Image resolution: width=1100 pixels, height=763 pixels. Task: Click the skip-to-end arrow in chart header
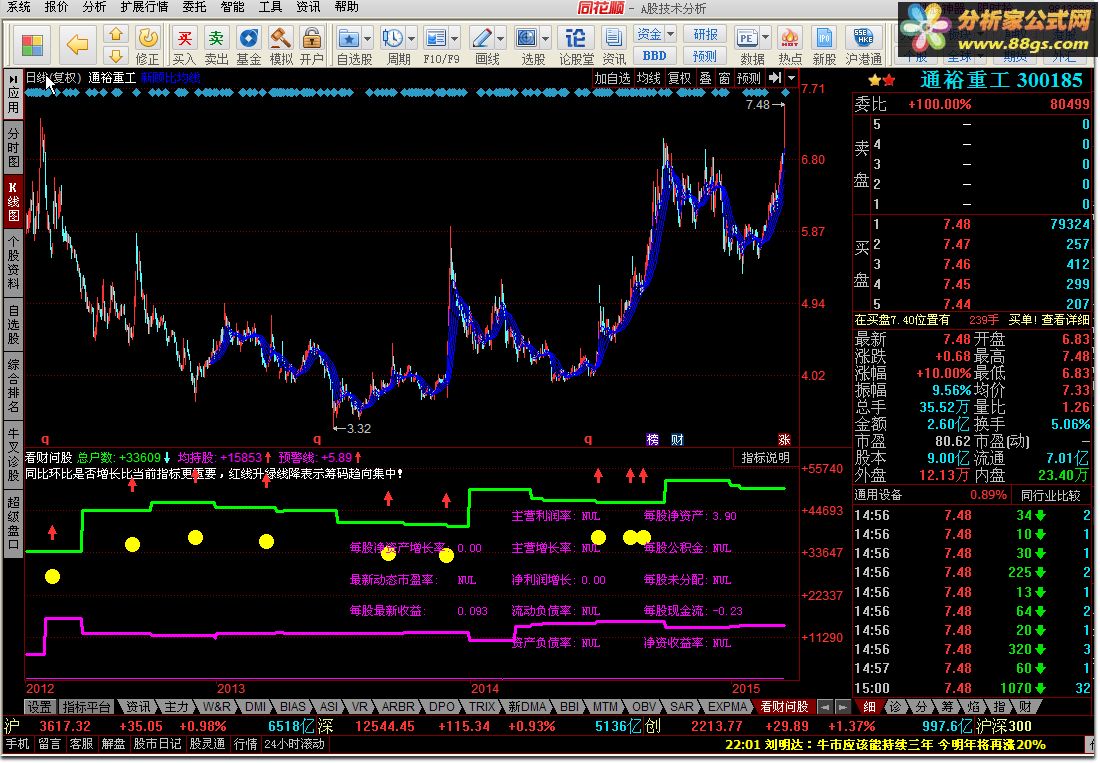point(774,78)
